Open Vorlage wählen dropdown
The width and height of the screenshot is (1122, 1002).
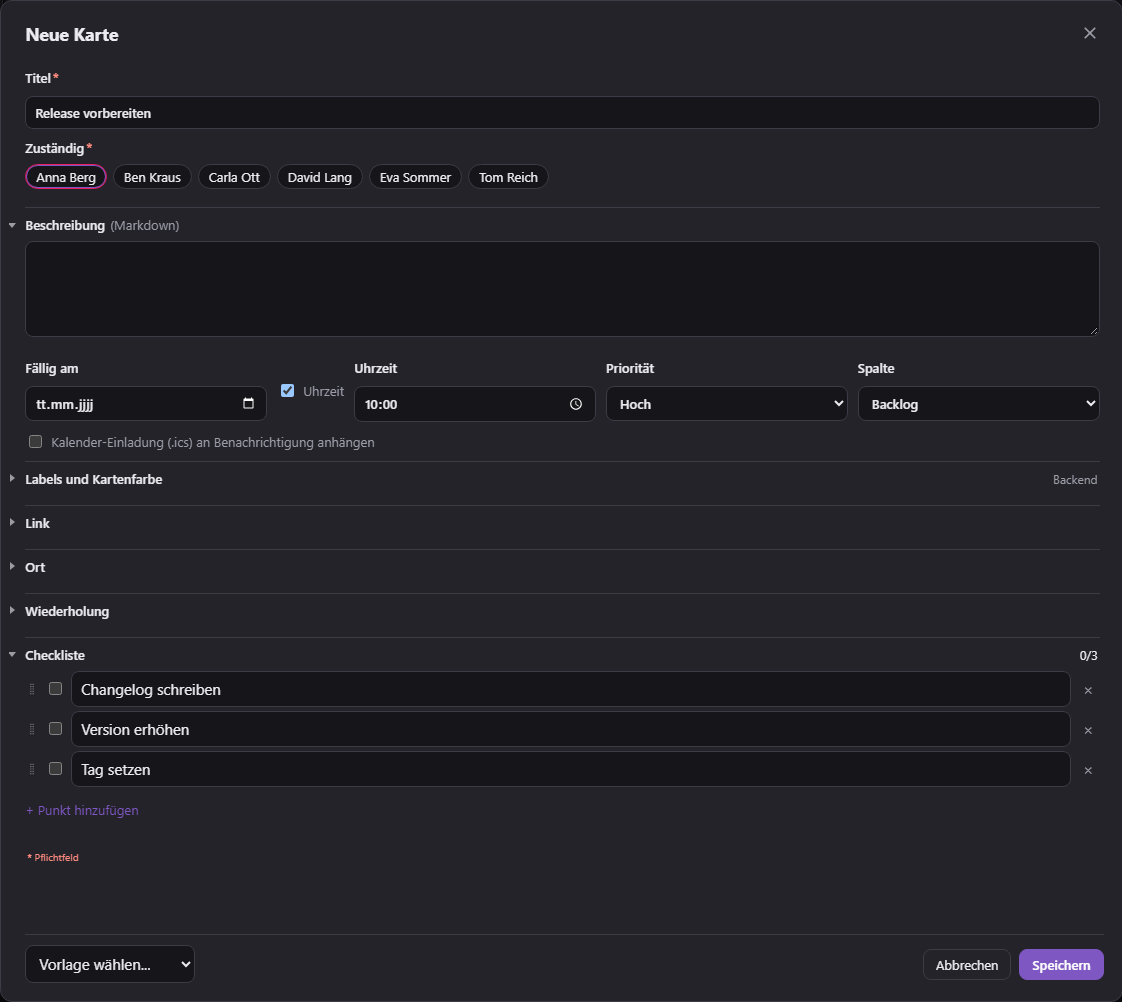(109, 964)
